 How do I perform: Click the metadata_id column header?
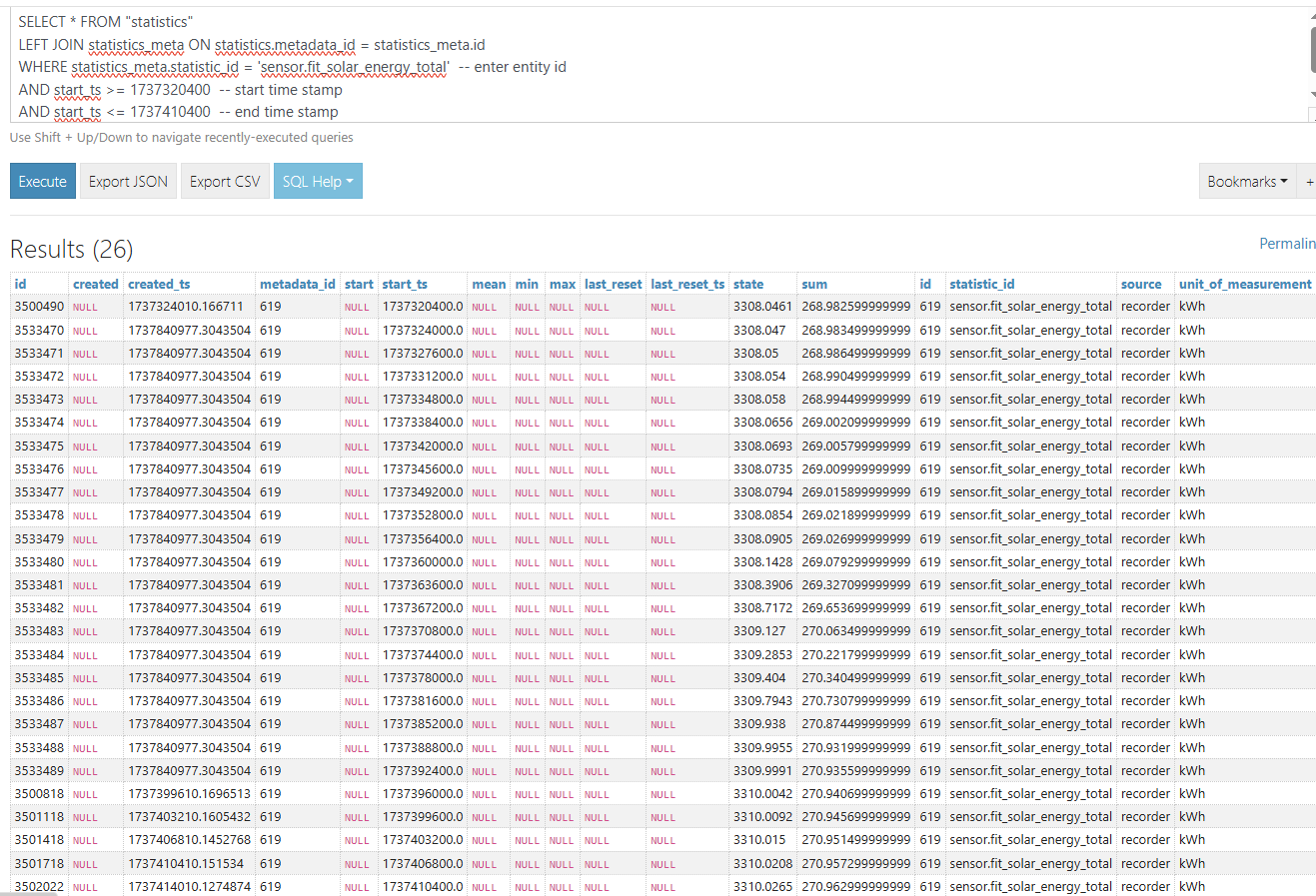297,285
